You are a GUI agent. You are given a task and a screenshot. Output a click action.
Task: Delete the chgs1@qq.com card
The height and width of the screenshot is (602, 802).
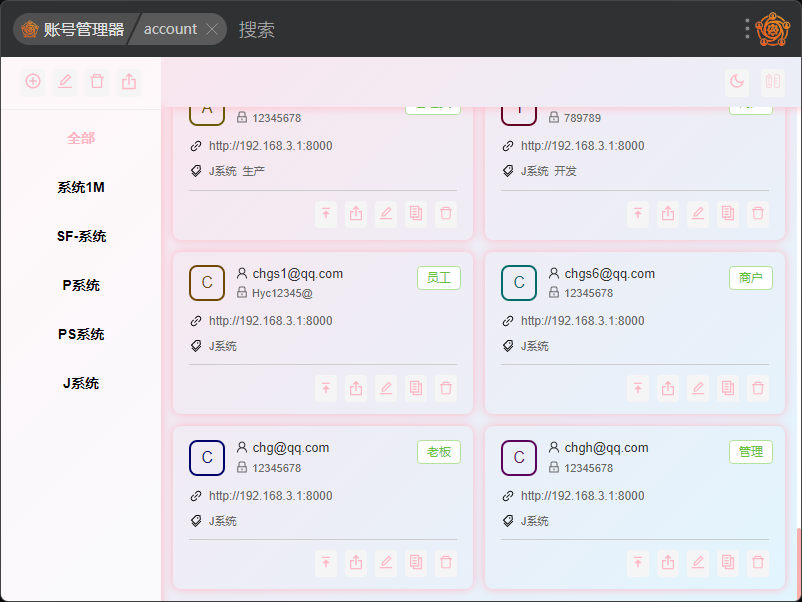[x=446, y=388]
